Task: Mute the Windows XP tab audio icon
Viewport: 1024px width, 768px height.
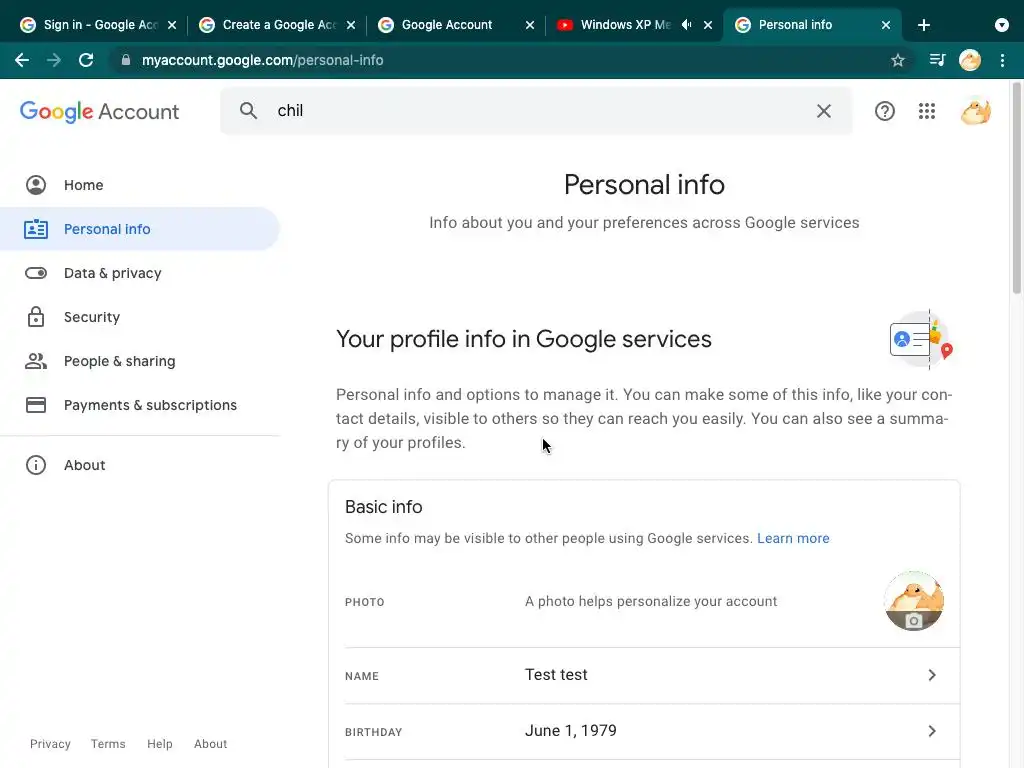Action: click(x=687, y=25)
